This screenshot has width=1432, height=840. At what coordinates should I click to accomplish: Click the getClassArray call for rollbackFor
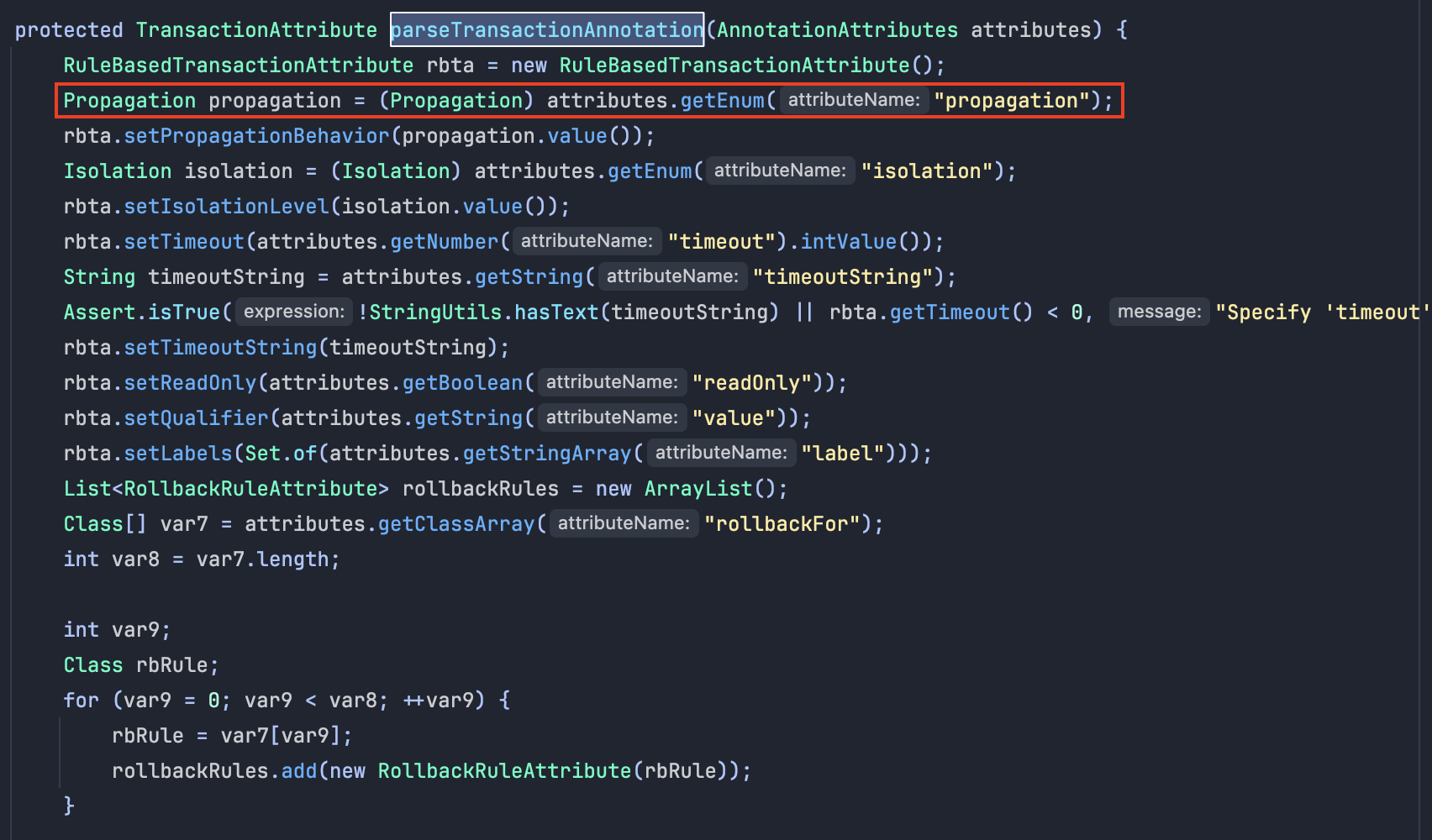pos(455,523)
